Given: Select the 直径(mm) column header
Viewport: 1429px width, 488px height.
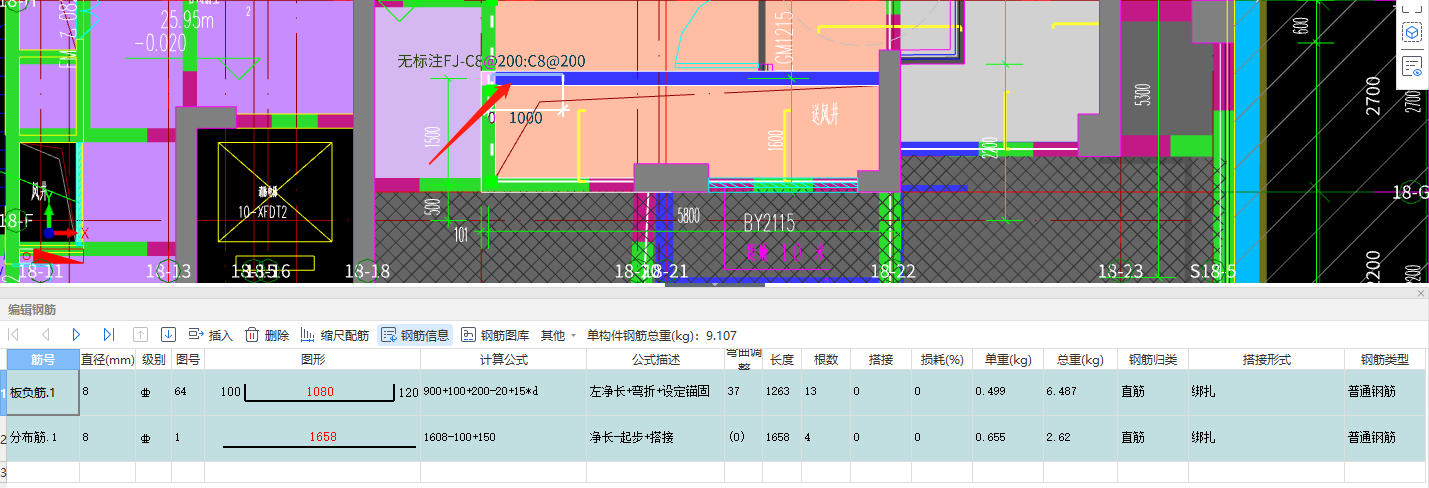Looking at the screenshot, I should click(107, 359).
